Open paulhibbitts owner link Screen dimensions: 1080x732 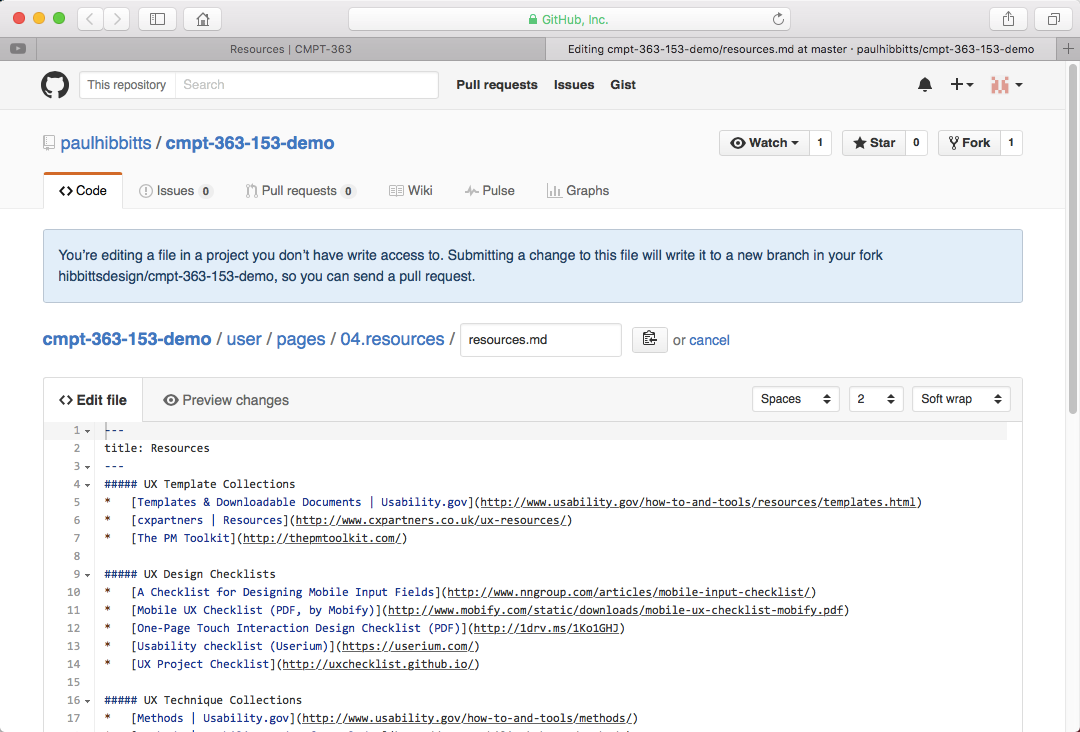tap(106, 143)
